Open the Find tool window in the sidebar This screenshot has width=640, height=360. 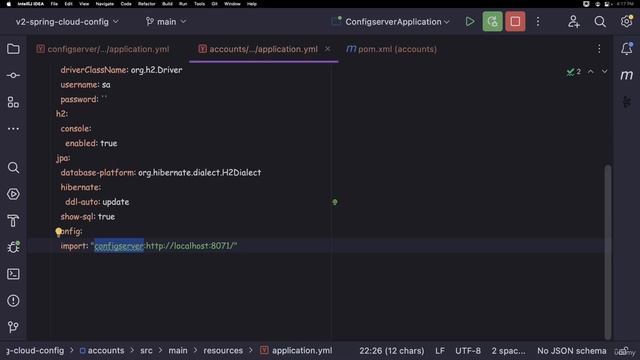tap(13, 167)
